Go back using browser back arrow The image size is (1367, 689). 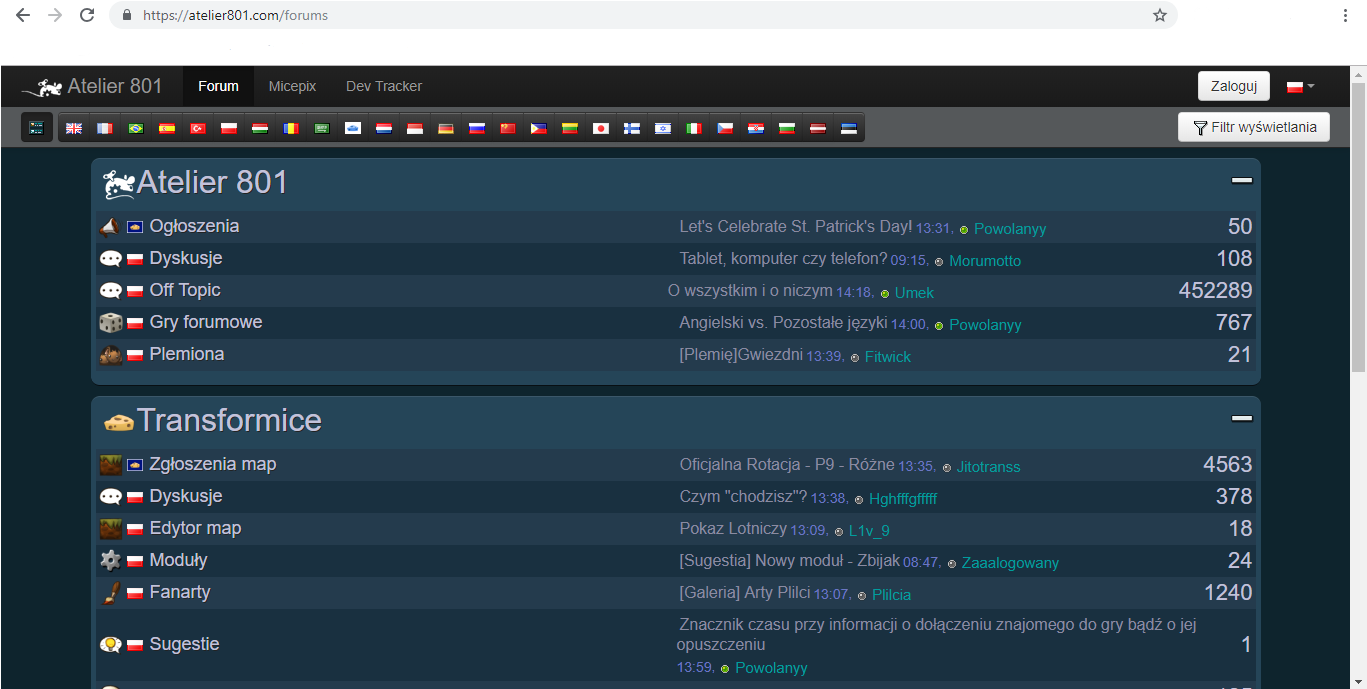(x=23, y=15)
